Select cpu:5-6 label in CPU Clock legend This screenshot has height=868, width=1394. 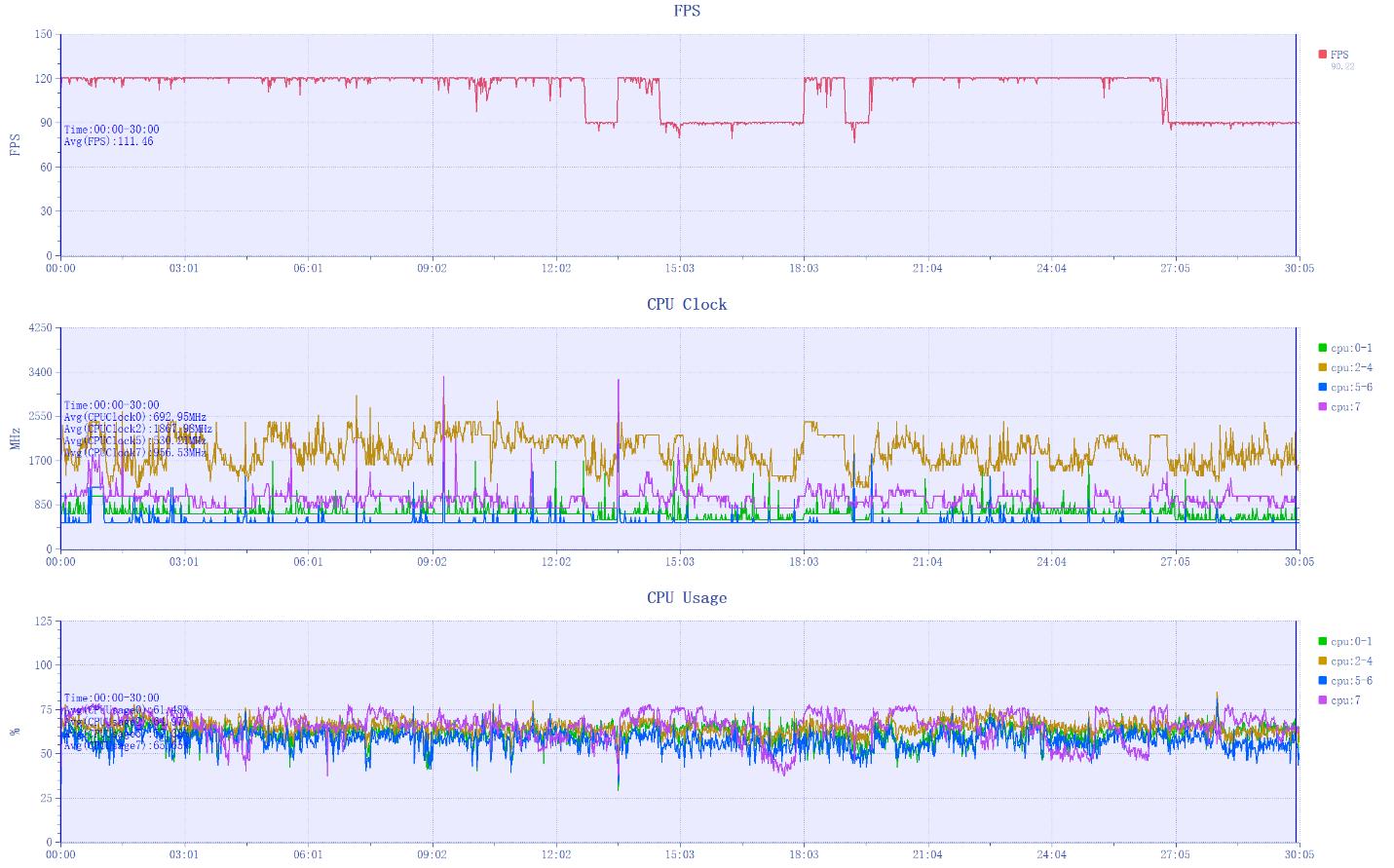click(x=1351, y=387)
